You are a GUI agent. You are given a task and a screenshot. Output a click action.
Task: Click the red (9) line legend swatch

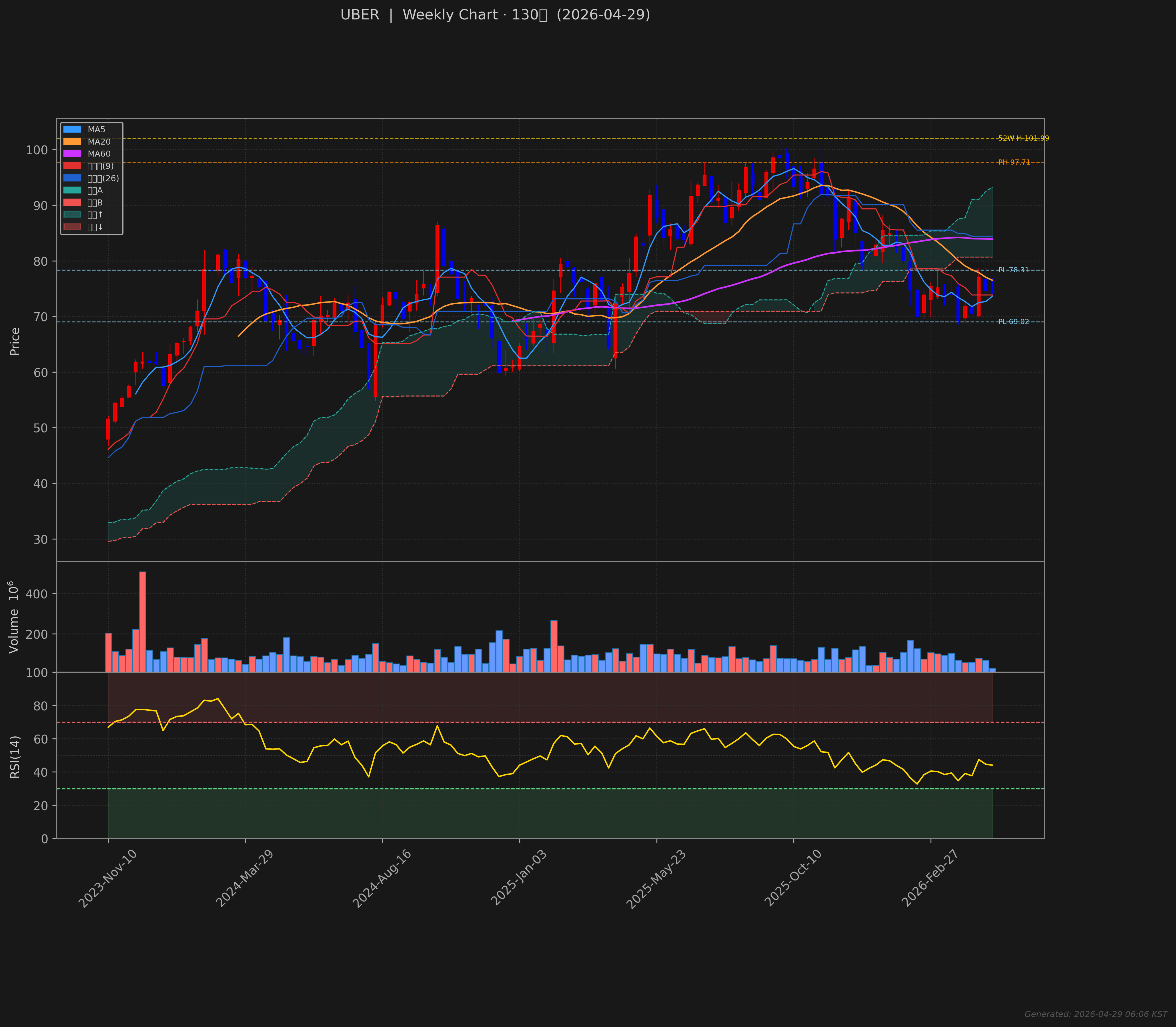pos(72,166)
